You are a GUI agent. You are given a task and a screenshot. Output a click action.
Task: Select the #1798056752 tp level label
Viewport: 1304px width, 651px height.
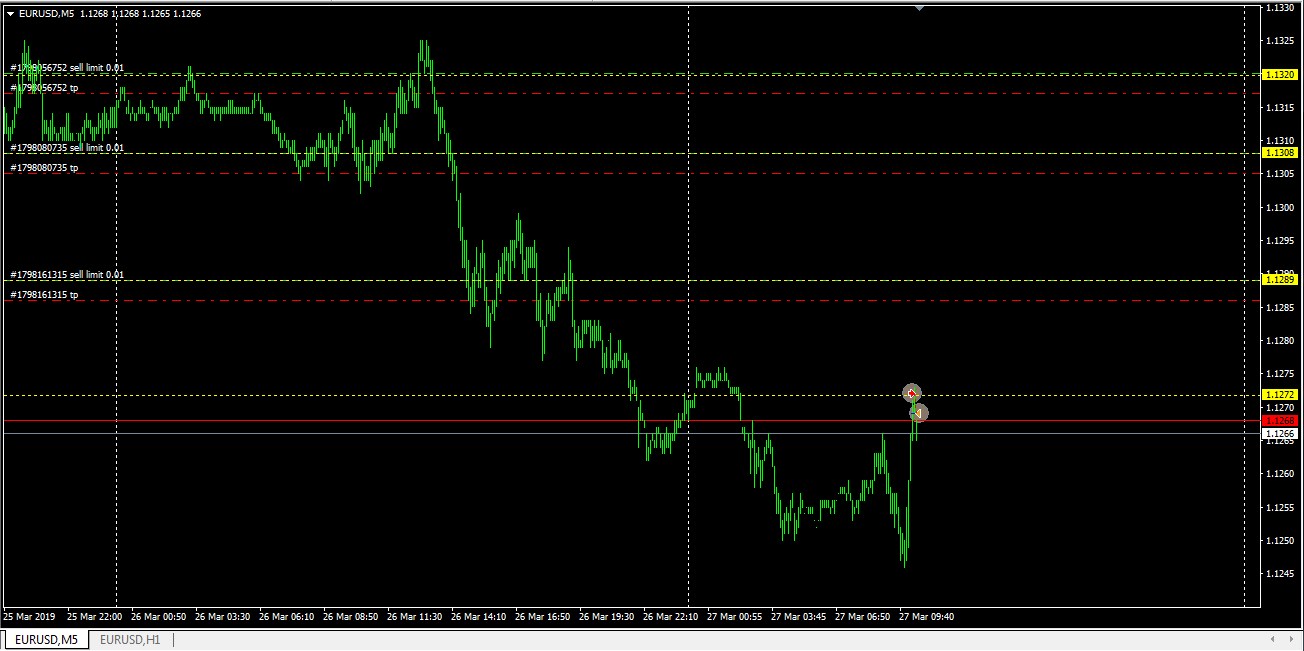coord(44,88)
